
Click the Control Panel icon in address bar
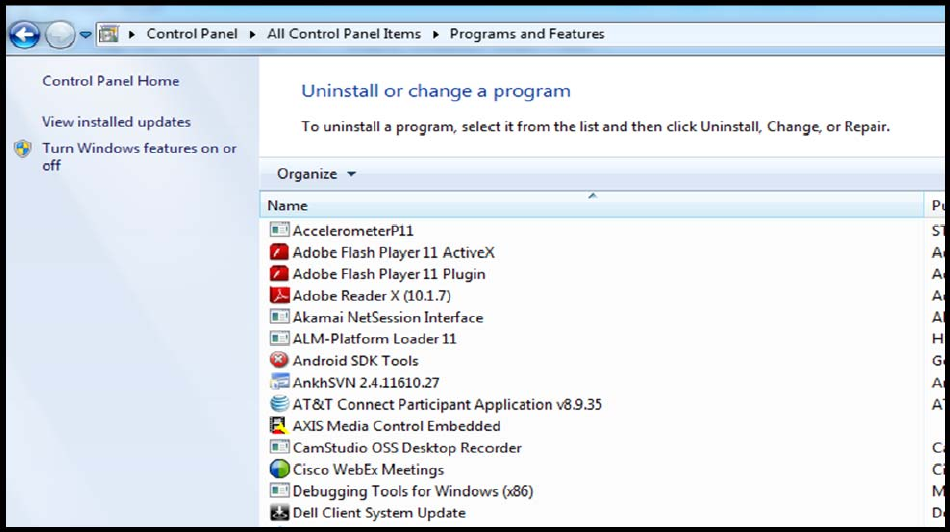coord(108,34)
